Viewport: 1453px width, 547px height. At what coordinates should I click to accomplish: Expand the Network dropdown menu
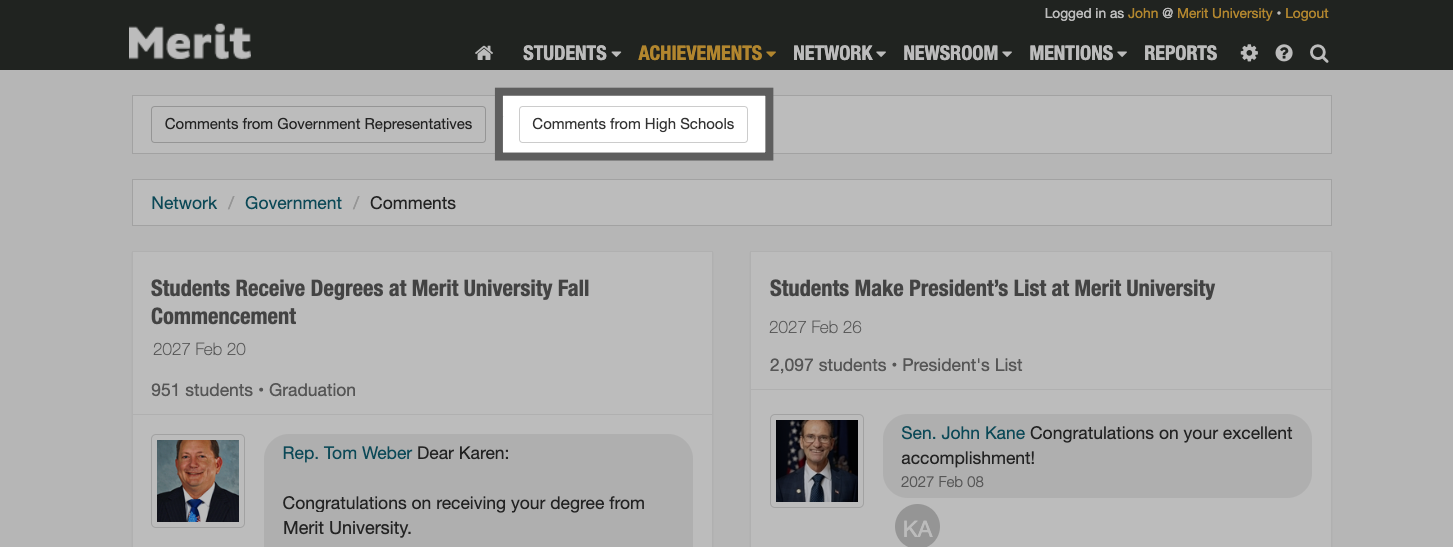pos(839,53)
